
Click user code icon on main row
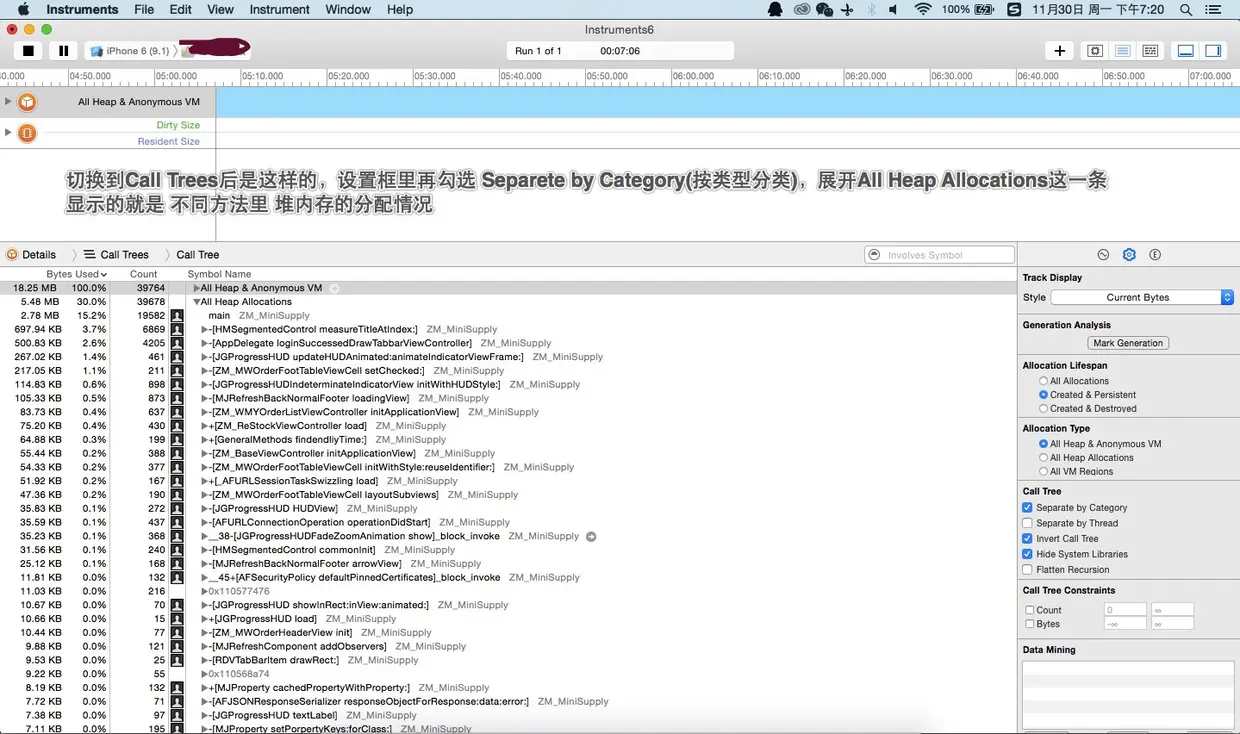pyautogui.click(x=177, y=316)
